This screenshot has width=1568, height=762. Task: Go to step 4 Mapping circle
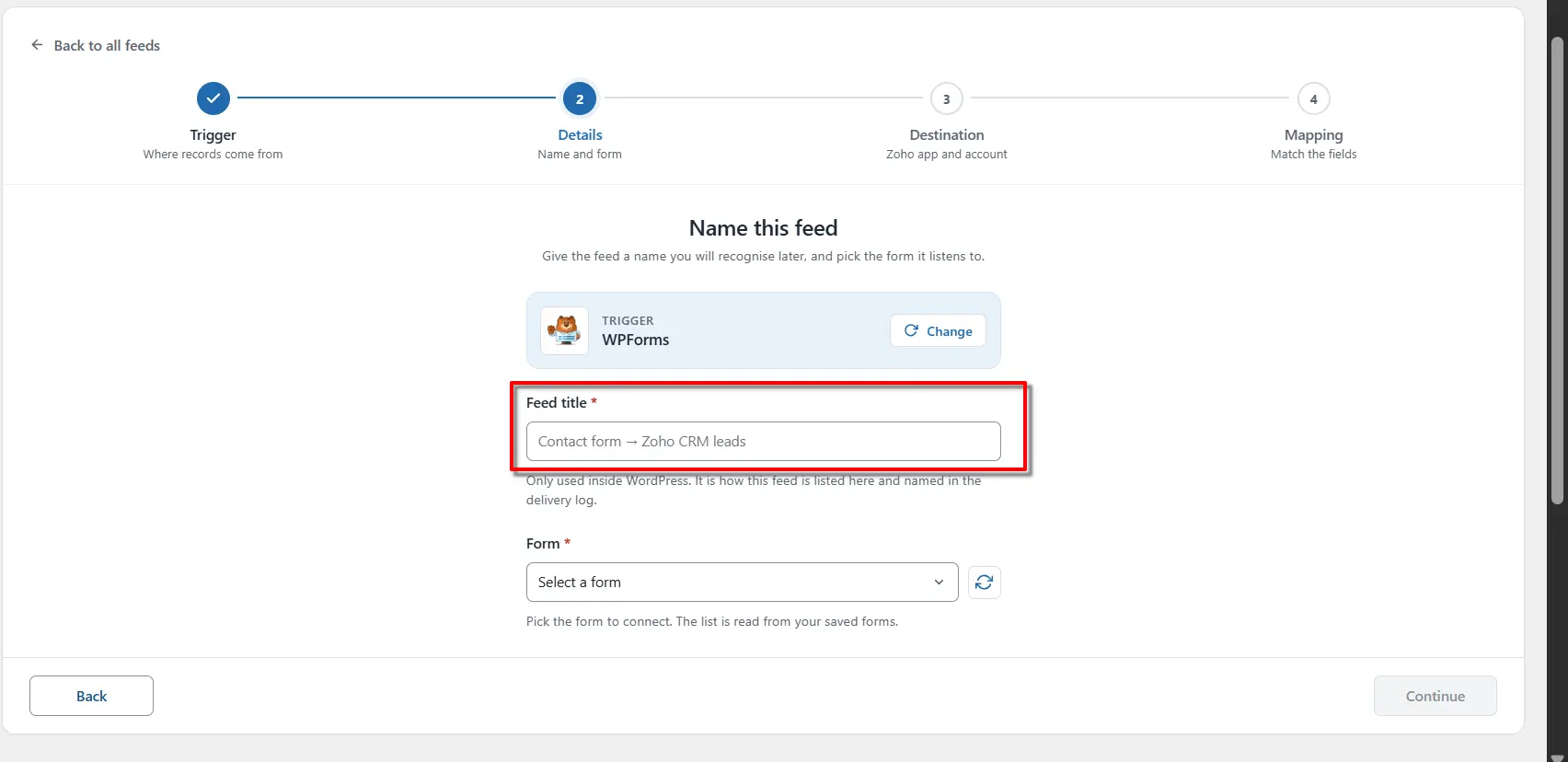pos(1313,98)
